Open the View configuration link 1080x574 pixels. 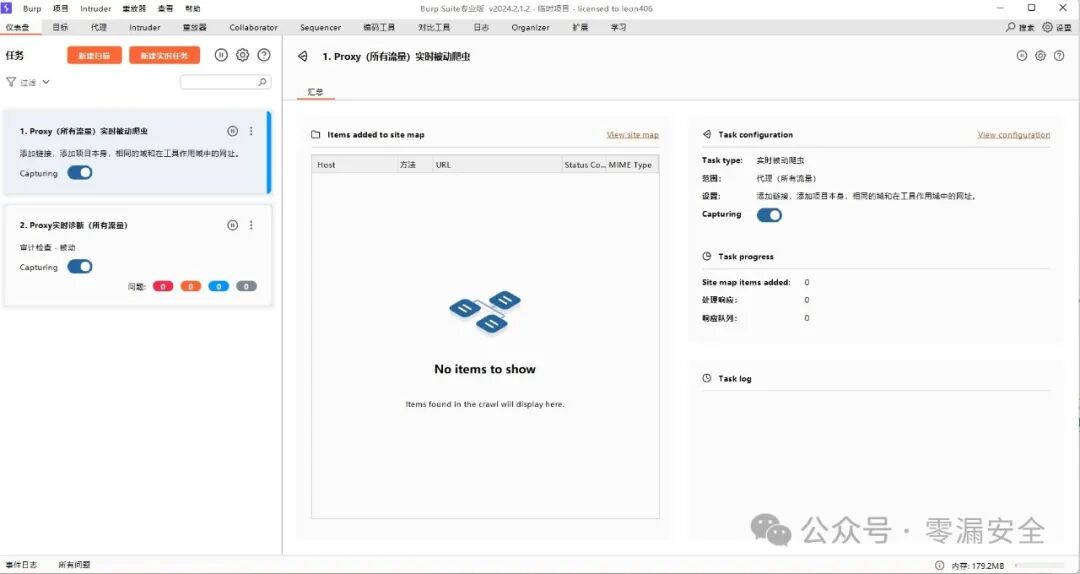(1014, 135)
